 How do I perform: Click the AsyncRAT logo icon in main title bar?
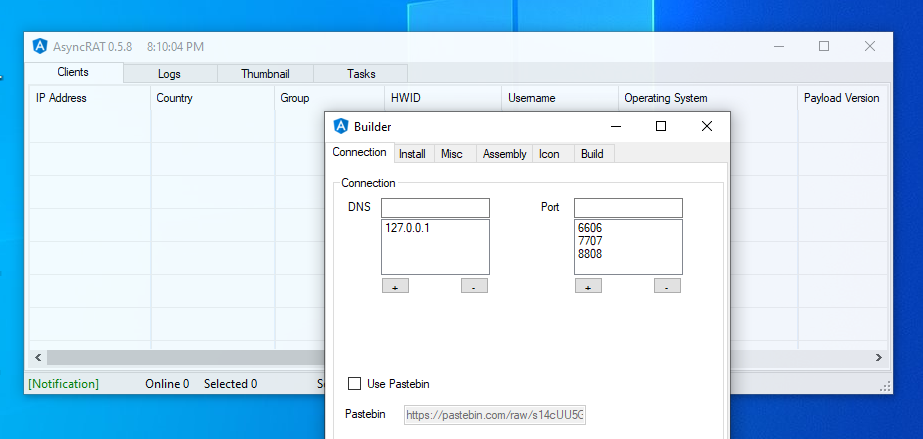click(40, 46)
